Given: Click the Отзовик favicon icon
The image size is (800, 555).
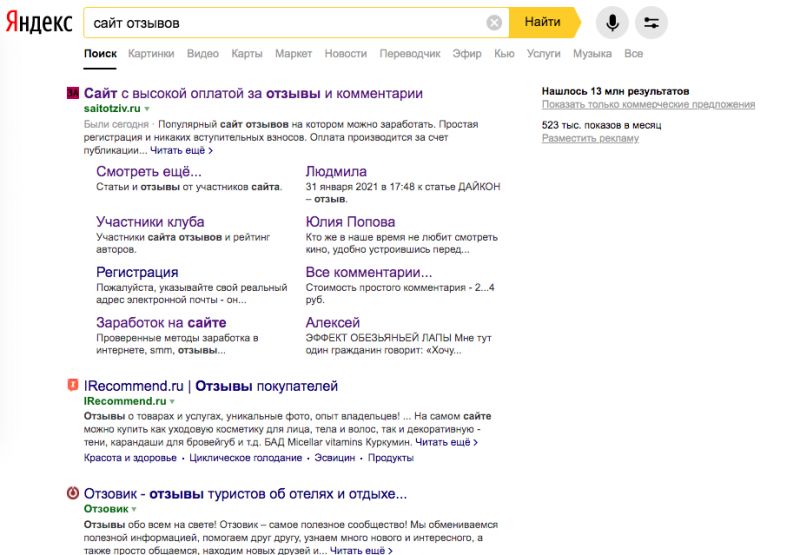Looking at the screenshot, I should tap(73, 493).
